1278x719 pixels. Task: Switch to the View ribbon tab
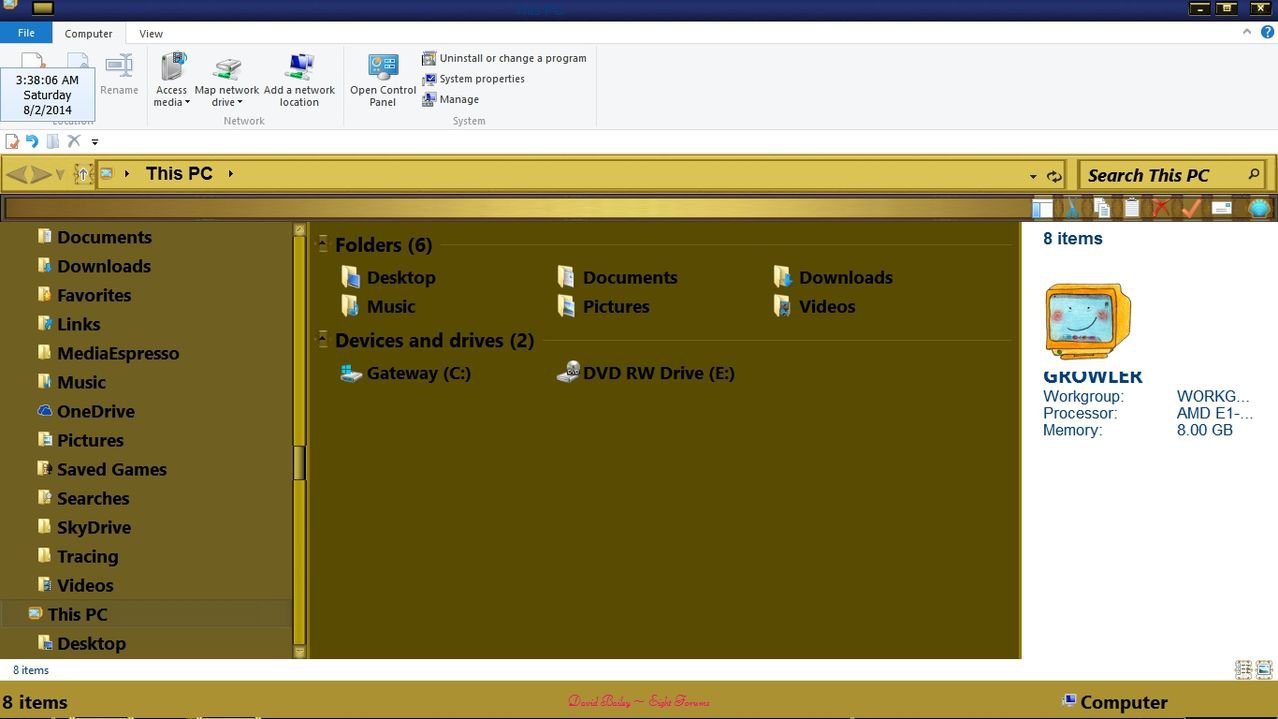click(x=150, y=33)
